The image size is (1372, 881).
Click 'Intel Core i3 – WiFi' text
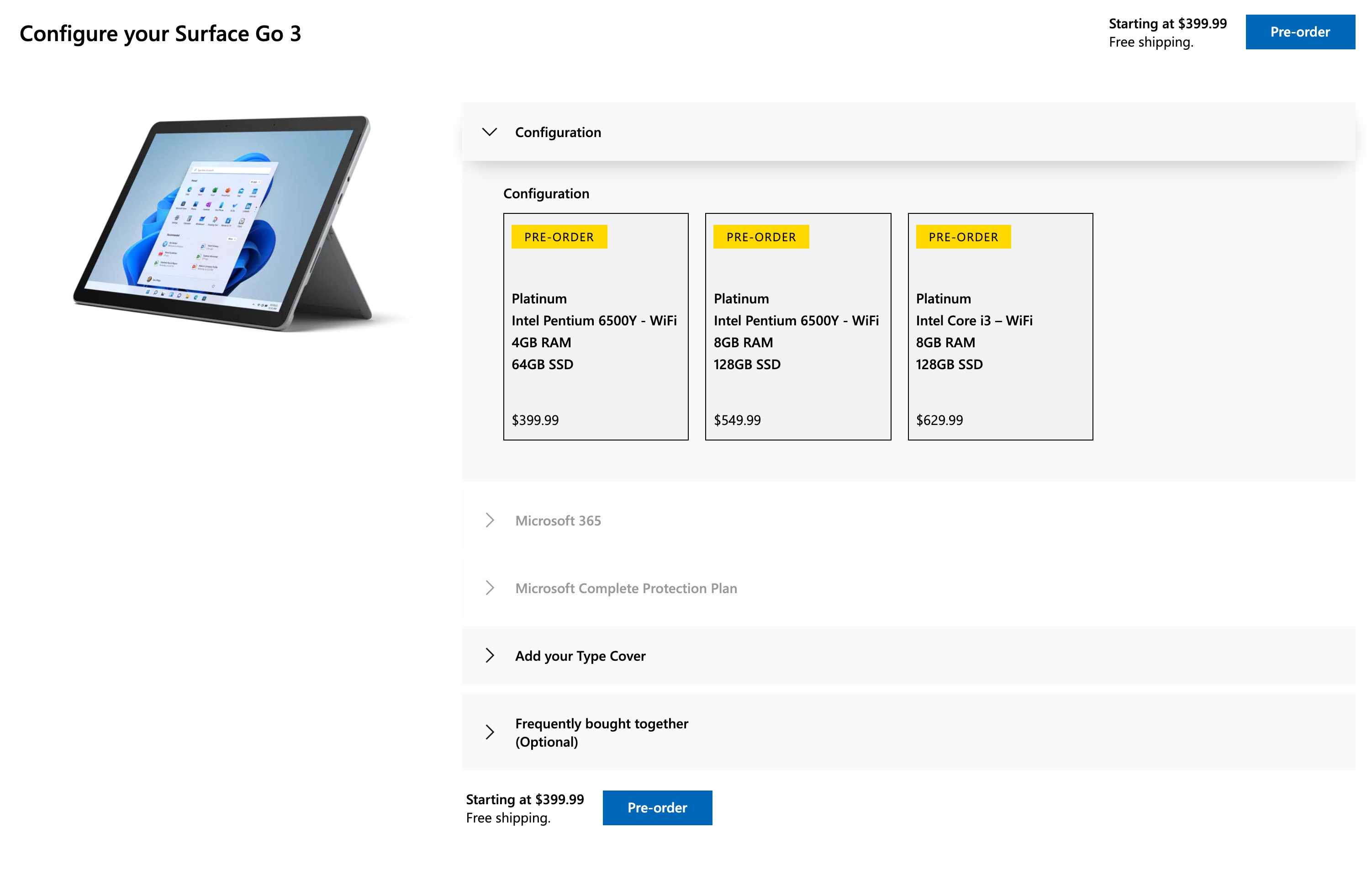click(x=975, y=320)
